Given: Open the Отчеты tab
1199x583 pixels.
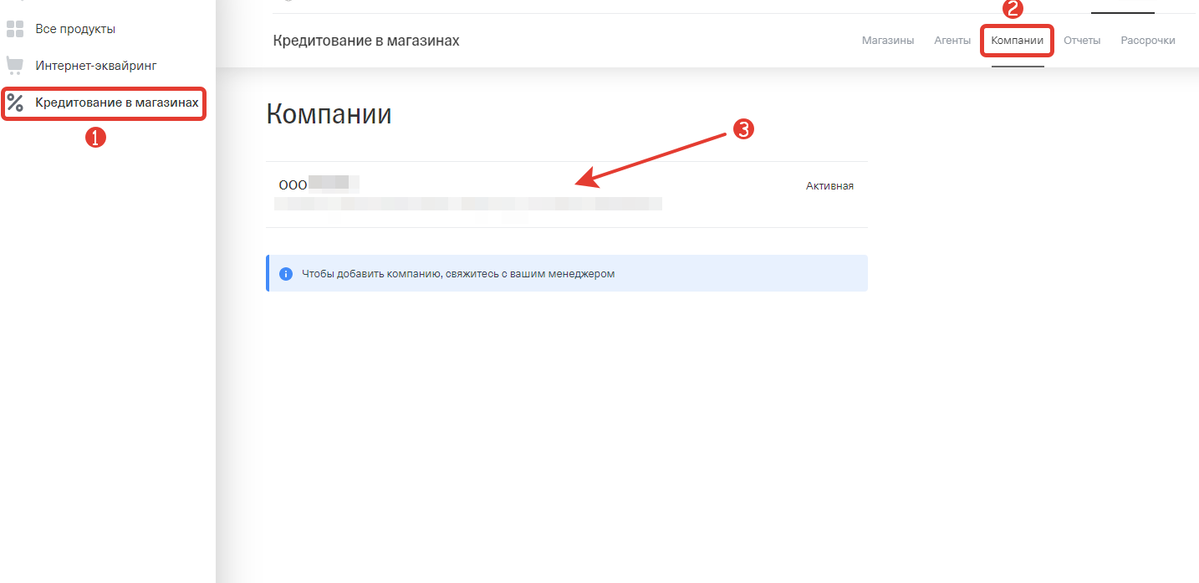Looking at the screenshot, I should [x=1082, y=41].
